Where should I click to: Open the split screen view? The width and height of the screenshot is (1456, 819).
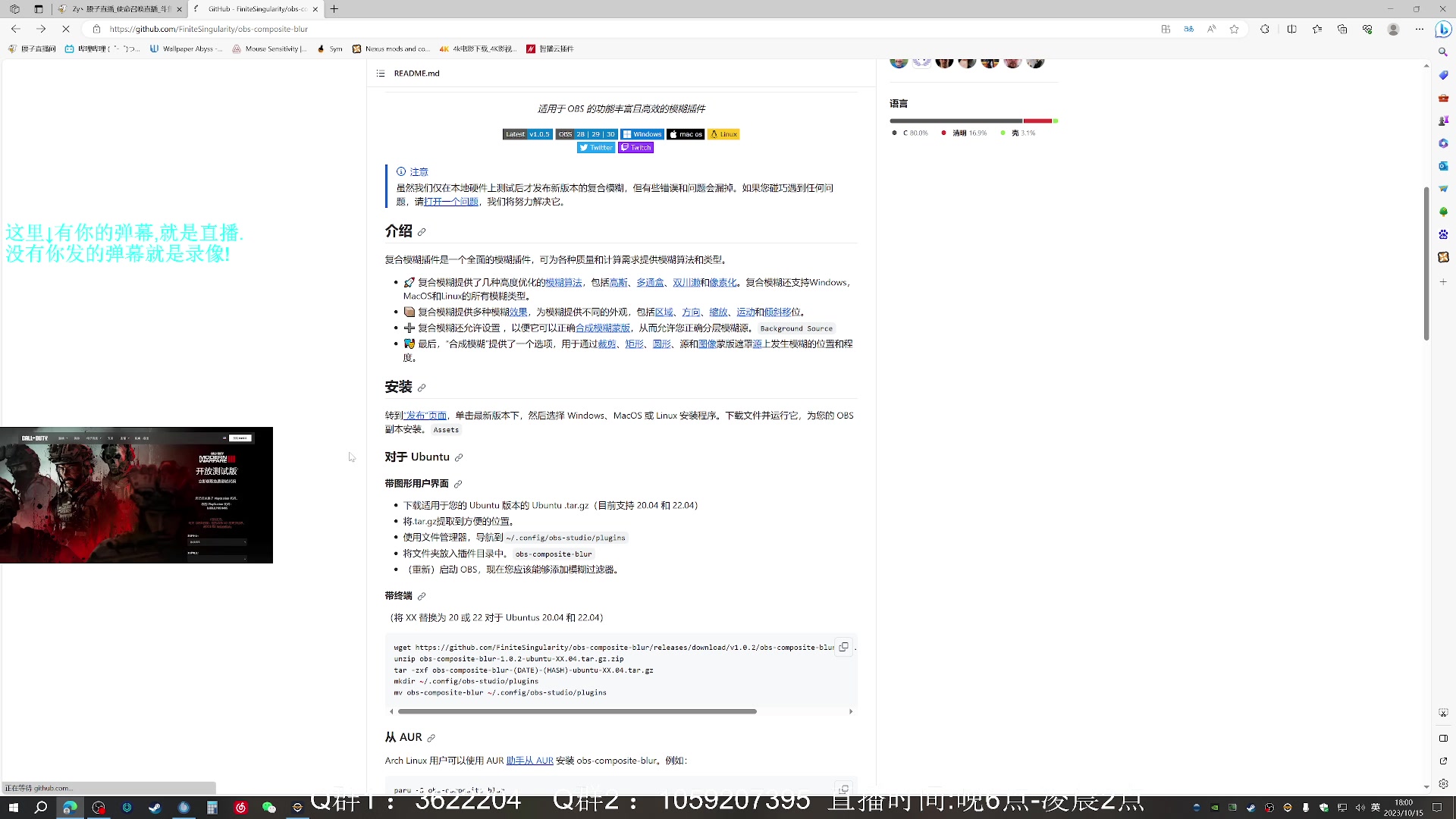coord(1291,29)
